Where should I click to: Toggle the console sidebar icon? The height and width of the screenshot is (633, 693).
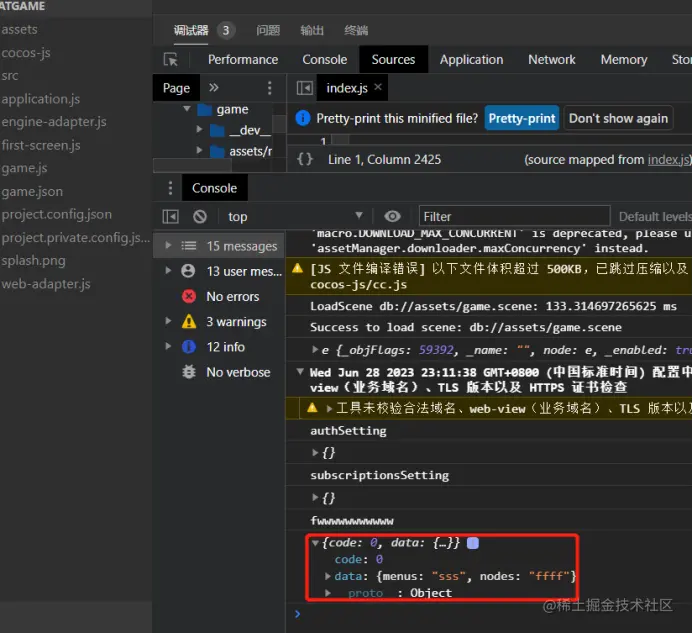point(171,217)
